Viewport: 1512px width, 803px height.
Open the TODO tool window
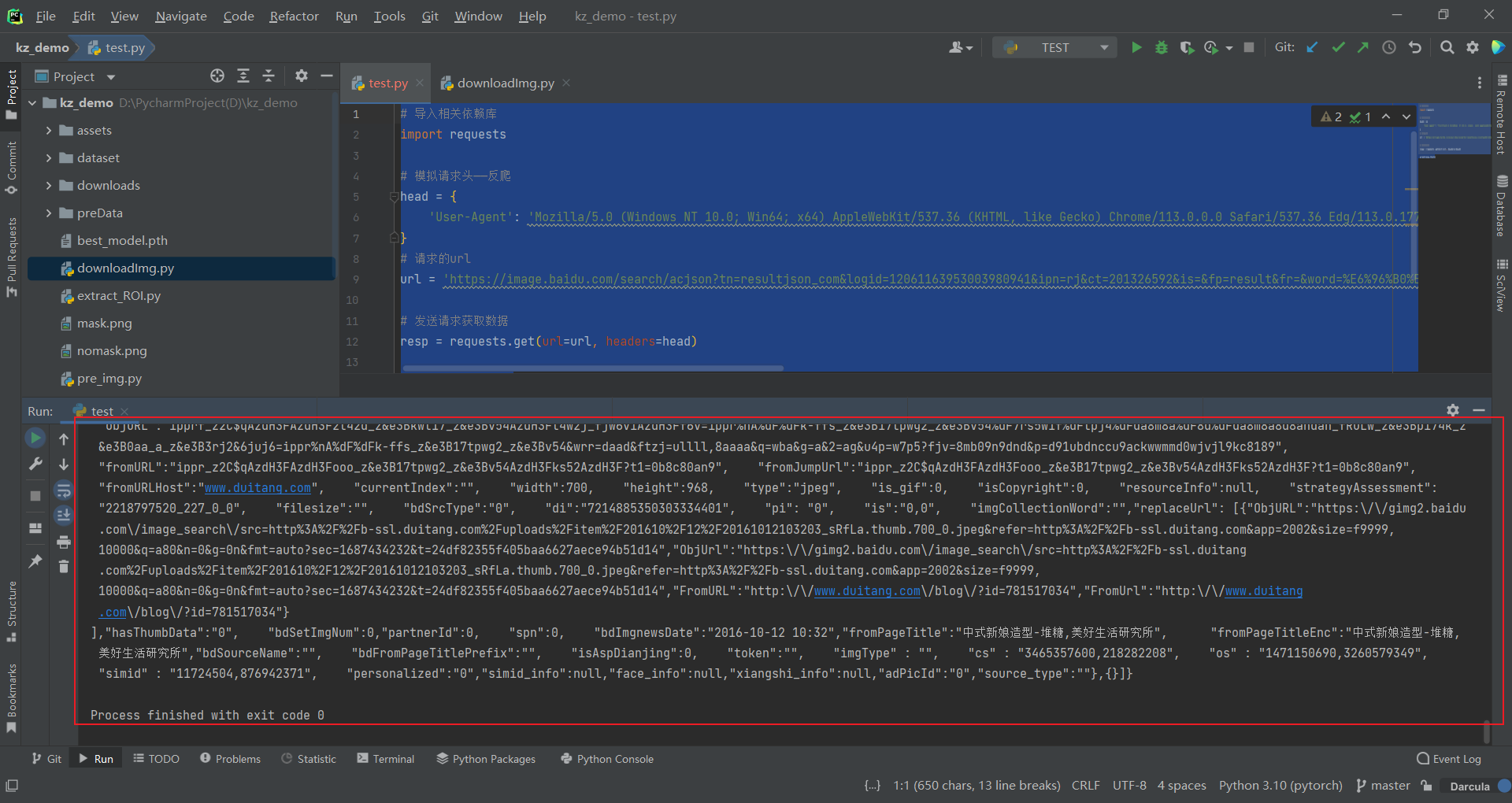tap(156, 759)
